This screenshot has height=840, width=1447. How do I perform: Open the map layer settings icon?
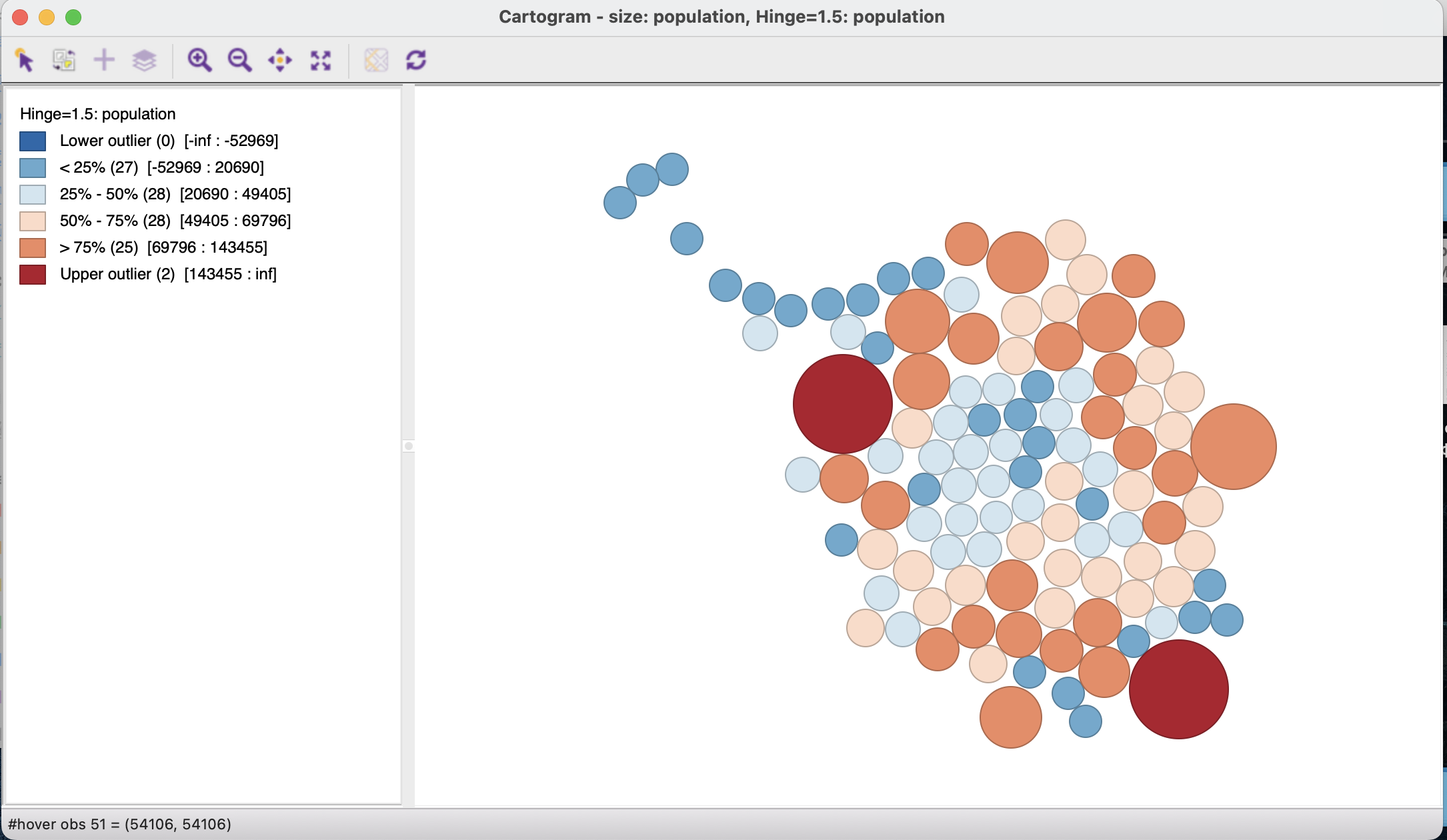(144, 60)
